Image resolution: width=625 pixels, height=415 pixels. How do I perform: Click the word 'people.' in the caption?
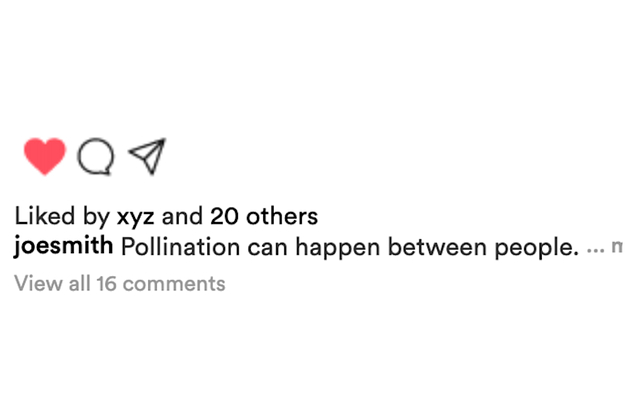[537, 248]
